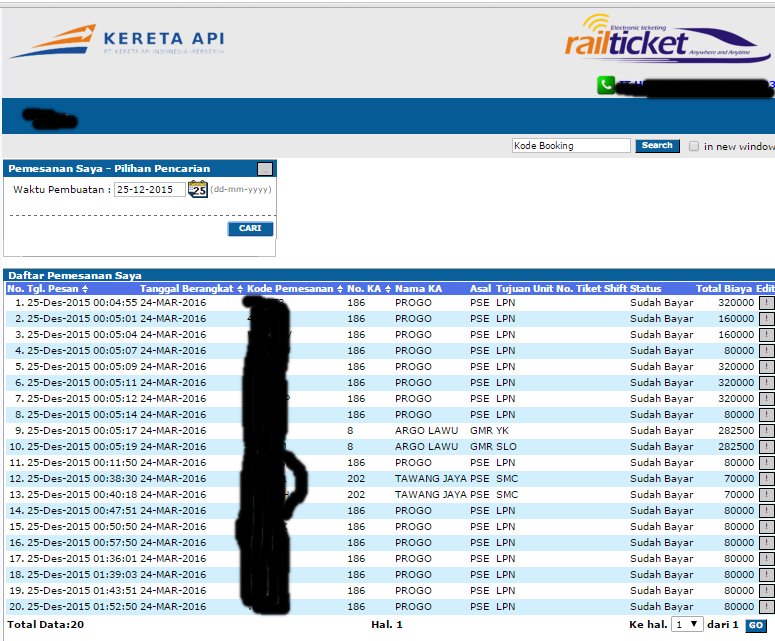Click 'YK' destination in row 9
This screenshot has height=641, width=775.
pyautogui.click(x=502, y=431)
